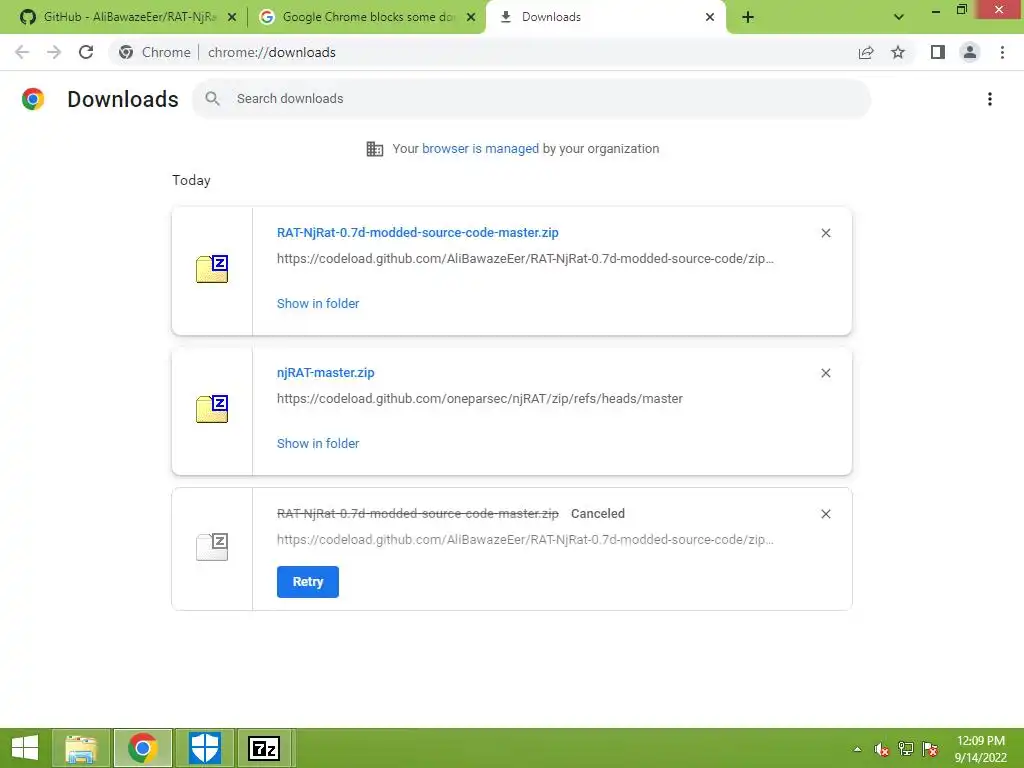
Task: Click the Chrome logo beside Downloads title
Action: click(33, 99)
